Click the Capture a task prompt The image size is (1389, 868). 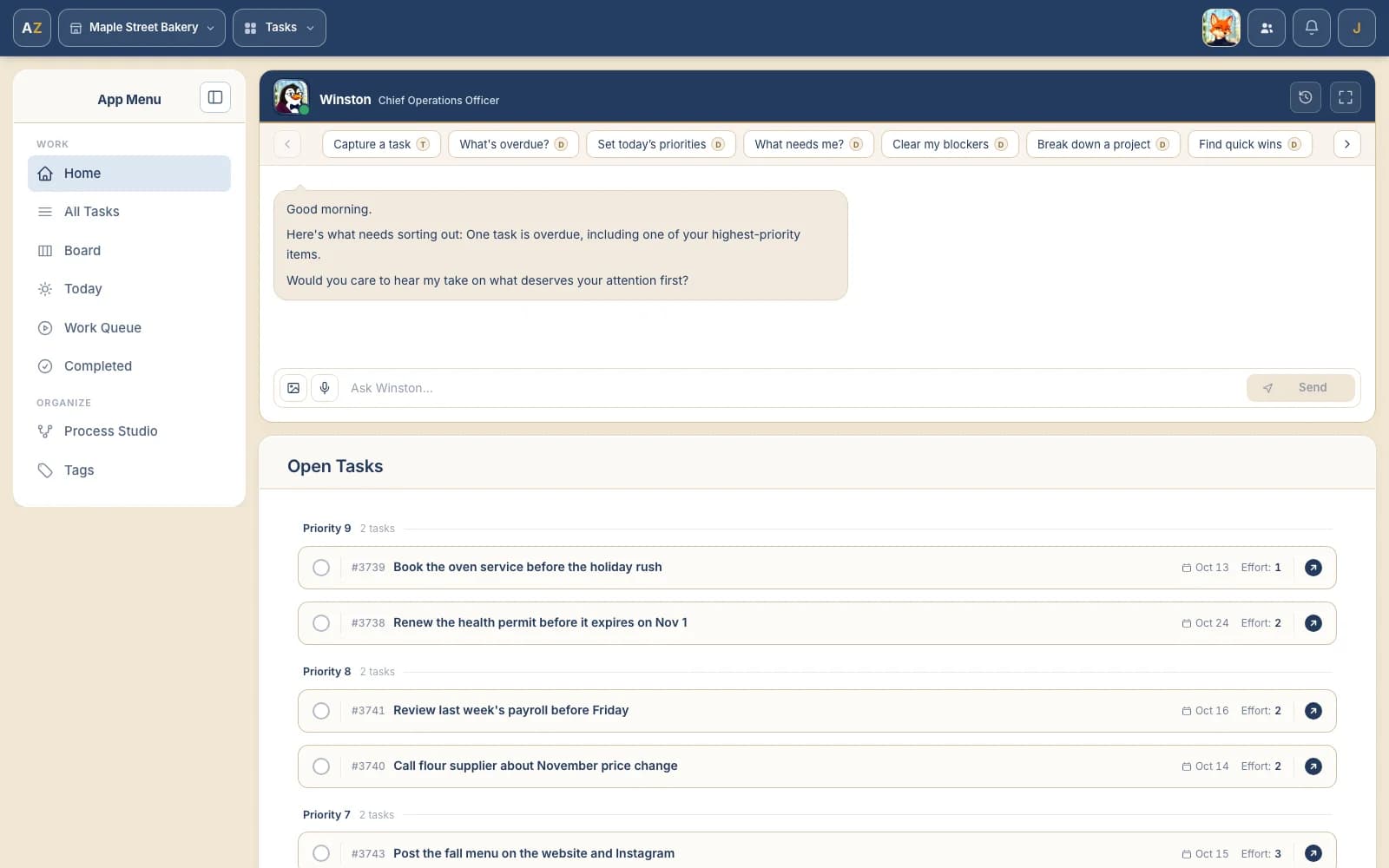point(381,144)
